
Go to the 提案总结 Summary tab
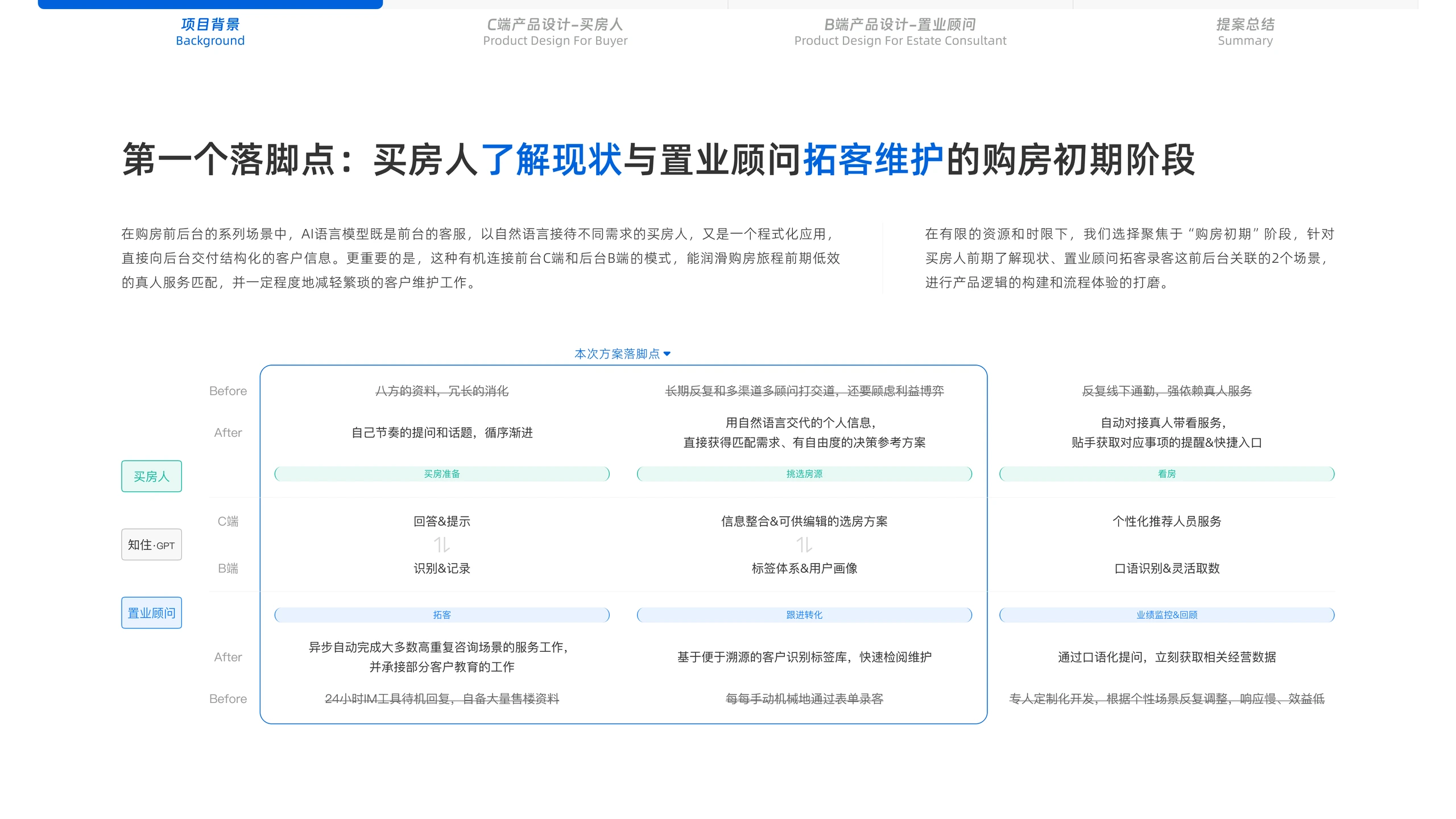pyautogui.click(x=1245, y=32)
